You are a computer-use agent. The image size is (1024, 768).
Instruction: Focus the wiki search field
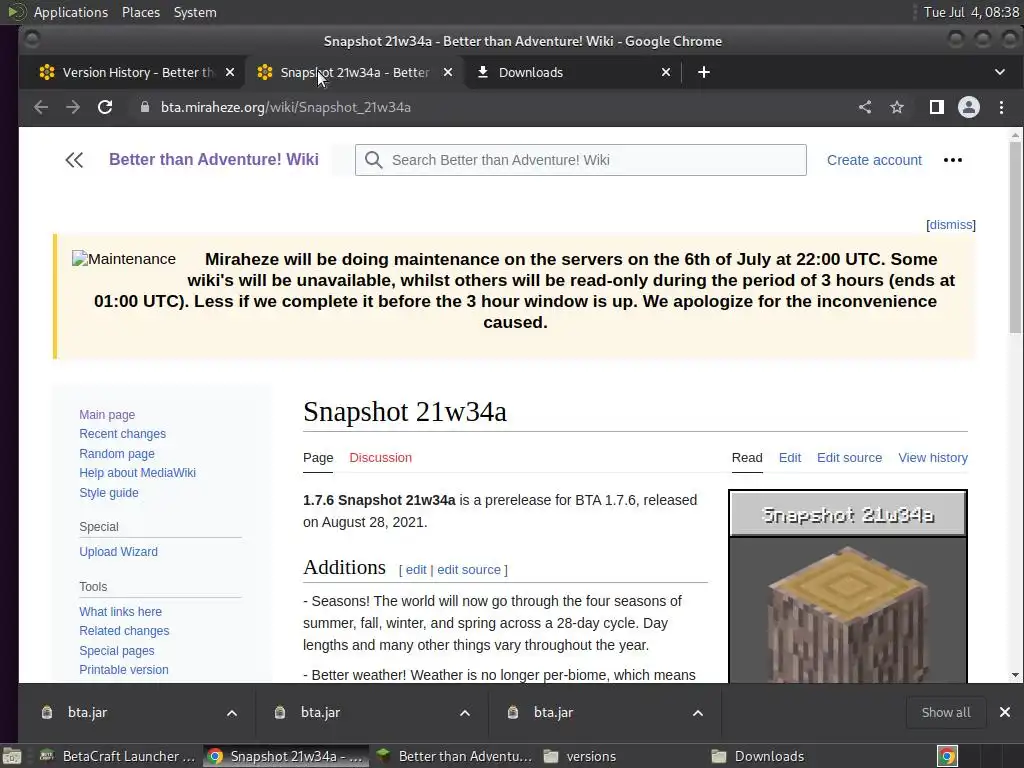click(x=581, y=160)
